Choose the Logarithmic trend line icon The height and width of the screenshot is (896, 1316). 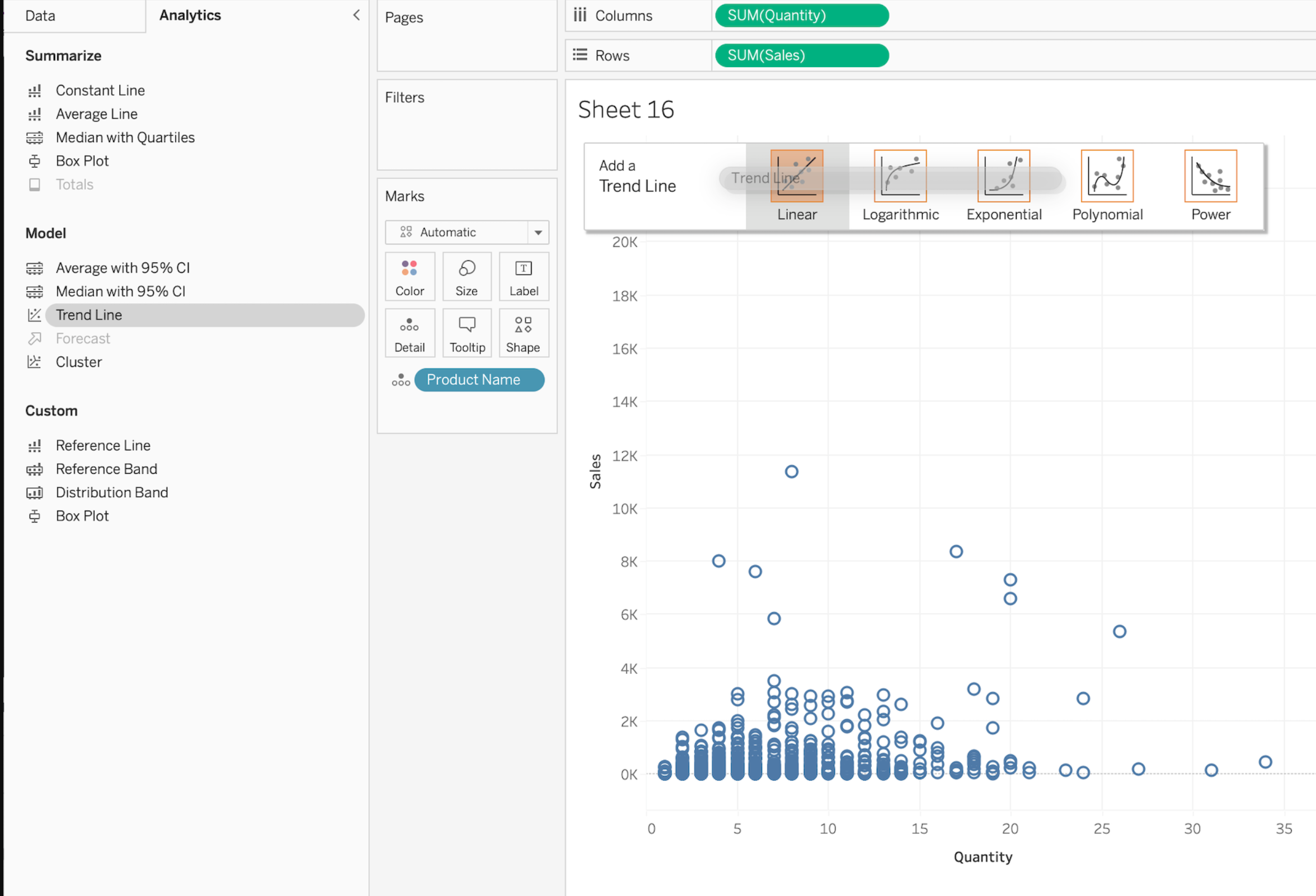click(900, 176)
